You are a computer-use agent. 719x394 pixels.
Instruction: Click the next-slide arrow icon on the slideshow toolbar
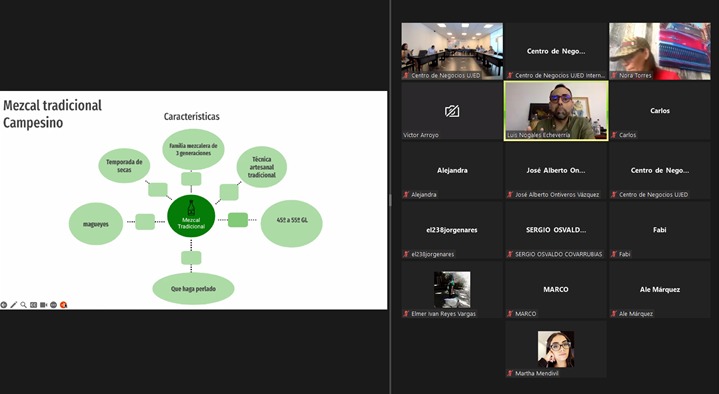[4, 305]
